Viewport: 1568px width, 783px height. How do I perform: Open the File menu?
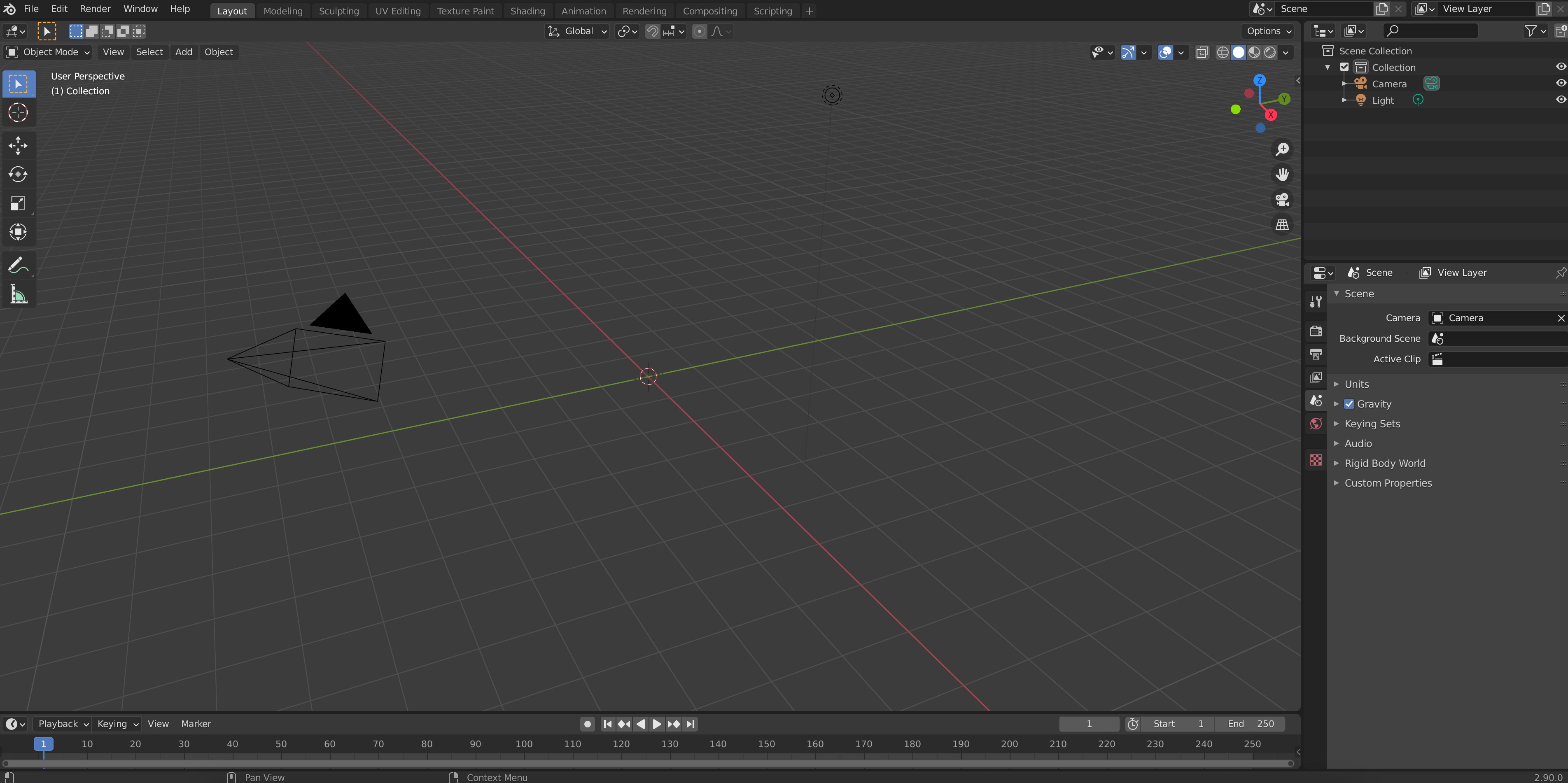click(x=31, y=9)
